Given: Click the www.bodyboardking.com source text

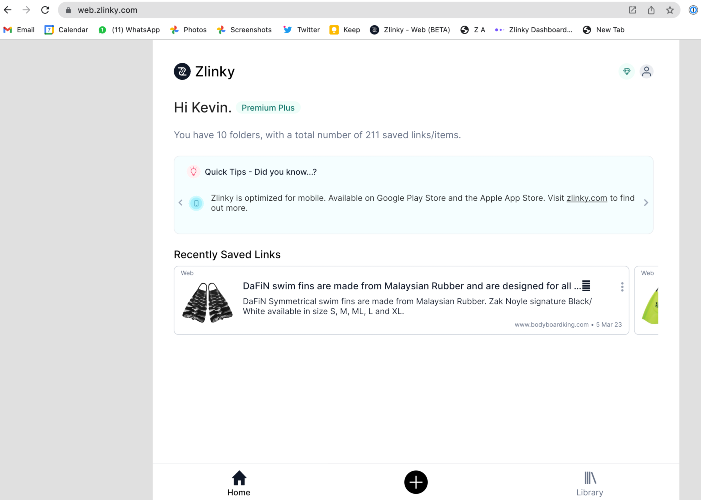Looking at the screenshot, I should pos(551,325).
